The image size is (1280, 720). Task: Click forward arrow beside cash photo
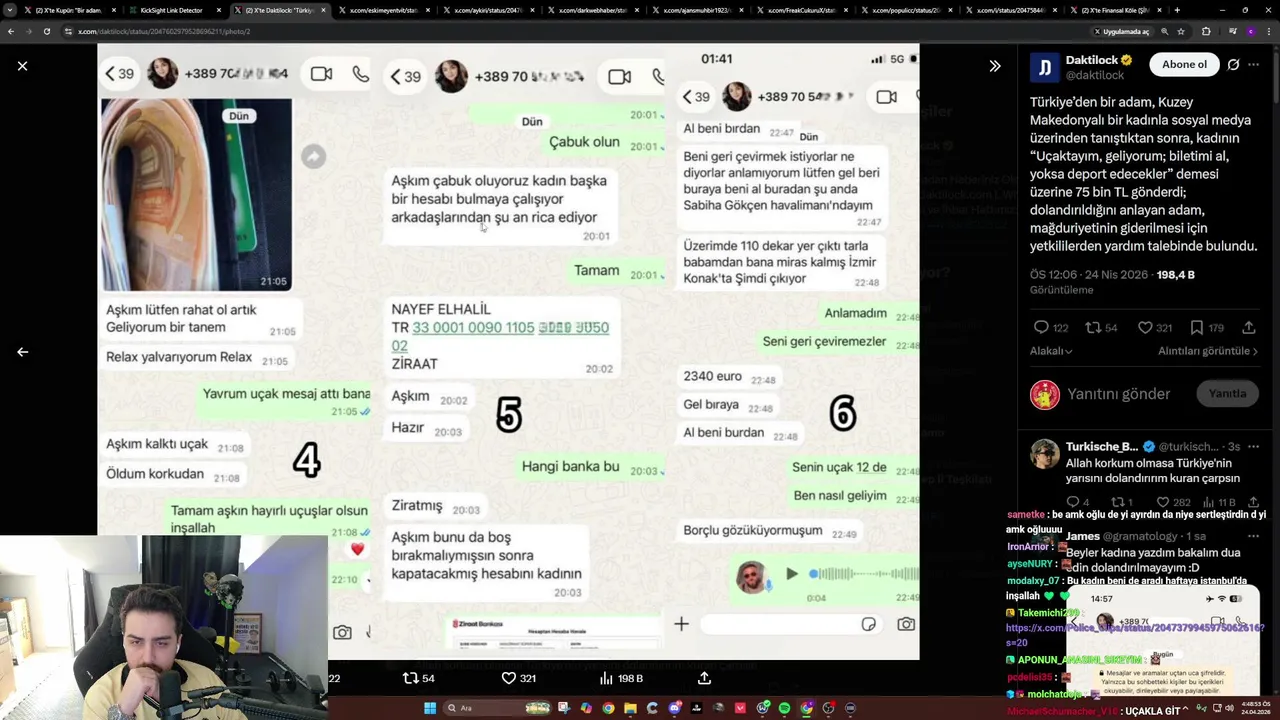314,156
